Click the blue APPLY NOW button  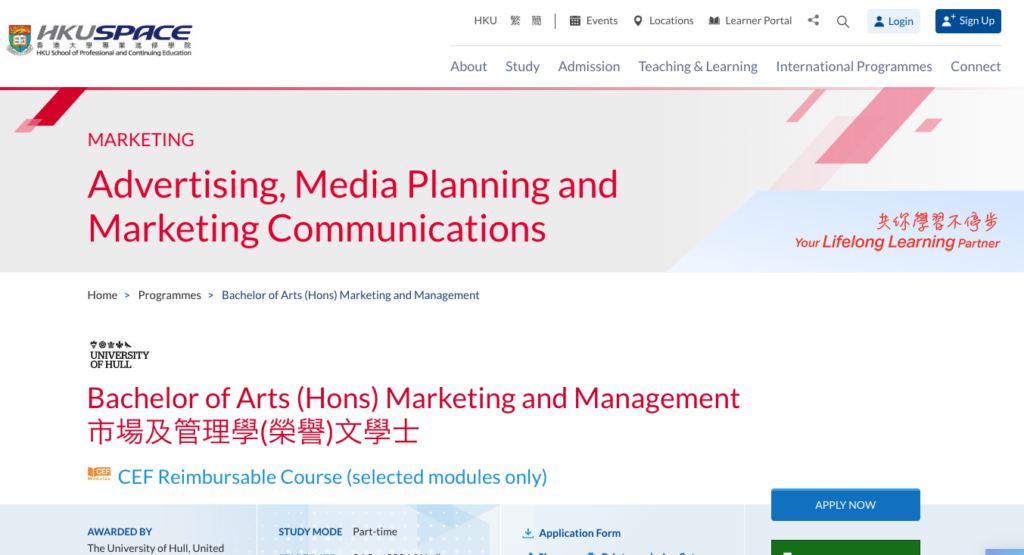845,505
